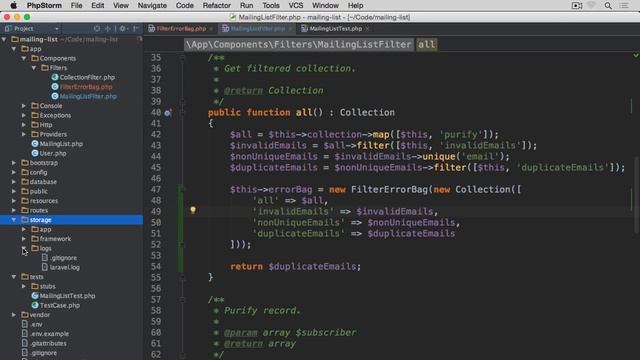
Task: Open the Apple menu
Action: [x=13, y=5]
